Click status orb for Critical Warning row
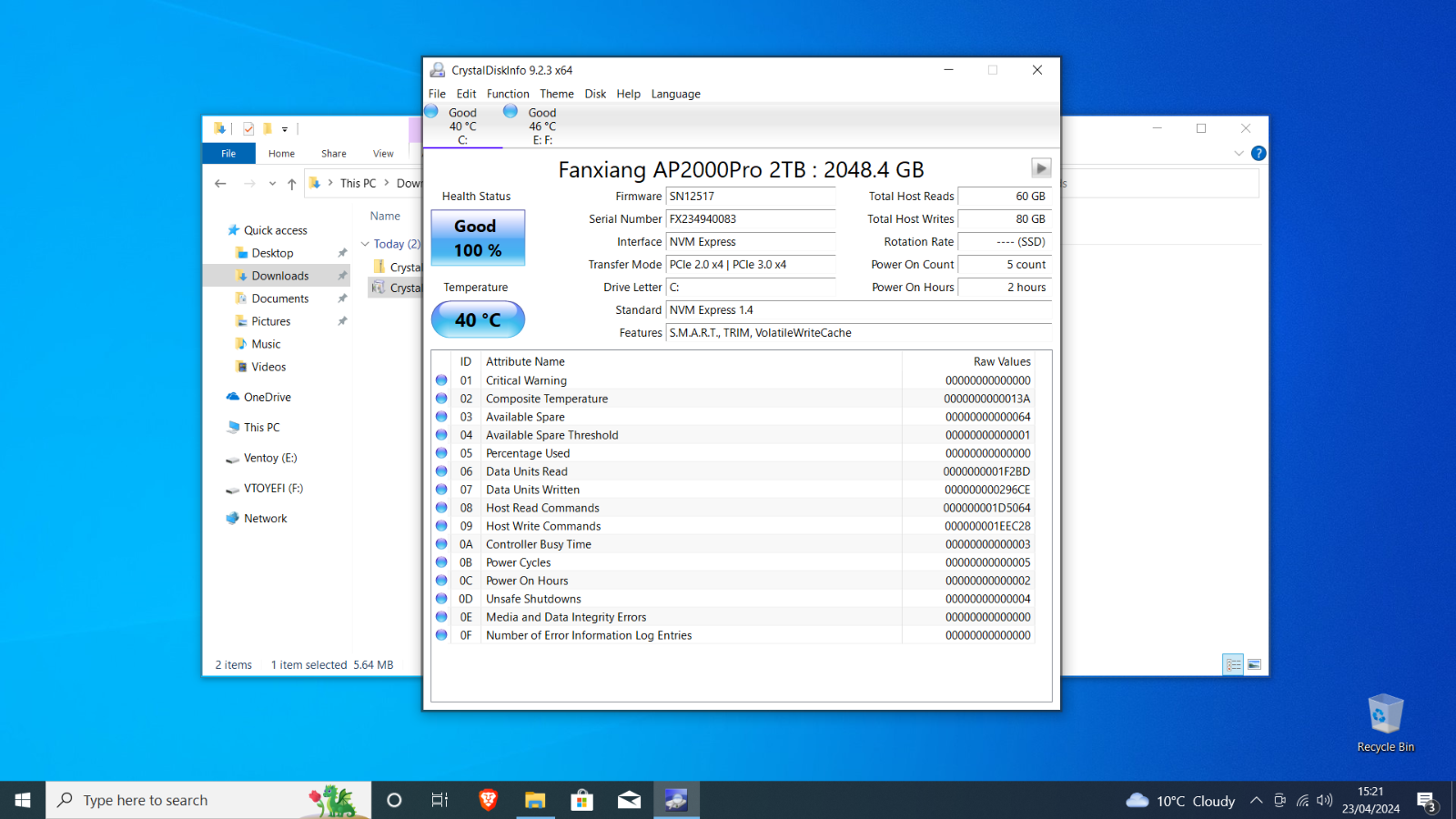This screenshot has height=819, width=1456. click(x=441, y=380)
